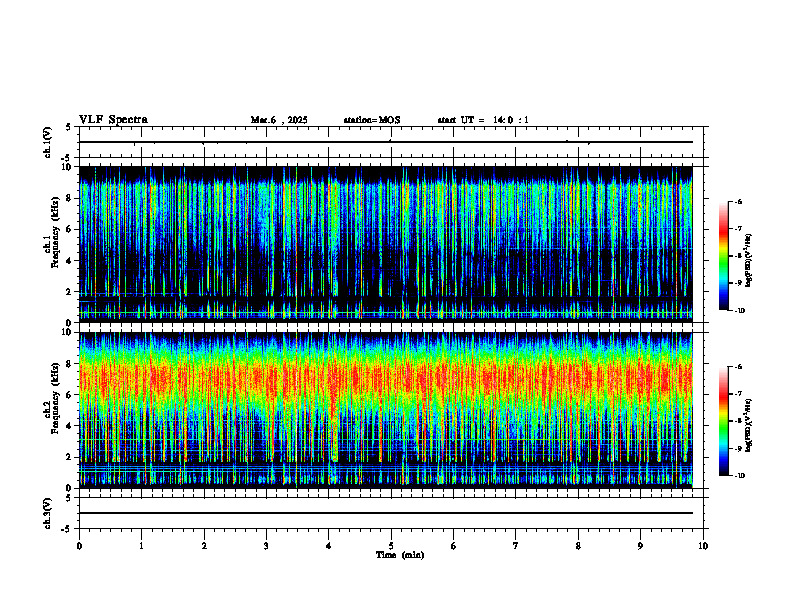Select the "start UT = 14:0 :1" text

point(483,120)
